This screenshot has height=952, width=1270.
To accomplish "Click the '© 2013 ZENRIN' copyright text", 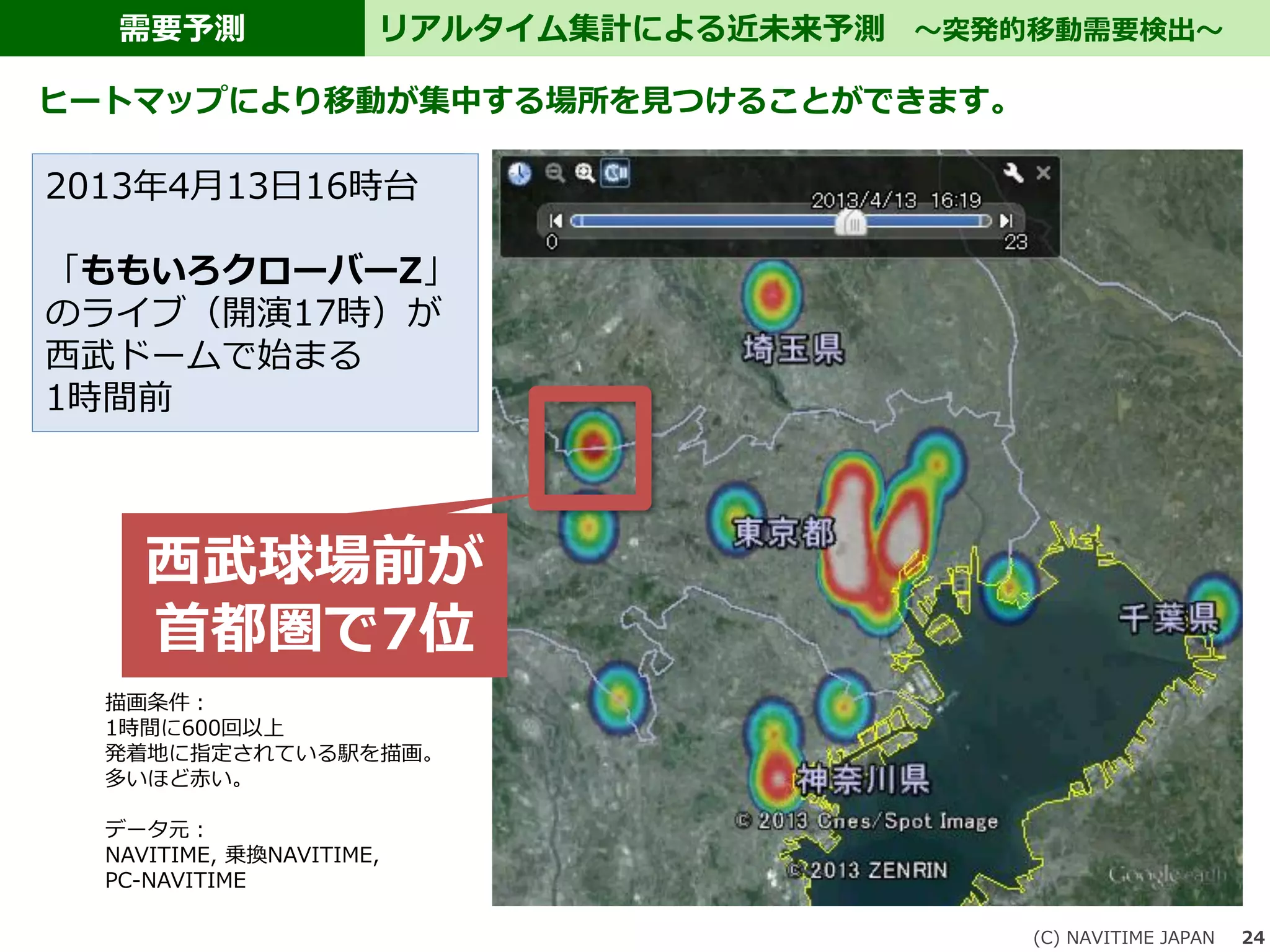I will (868, 870).
